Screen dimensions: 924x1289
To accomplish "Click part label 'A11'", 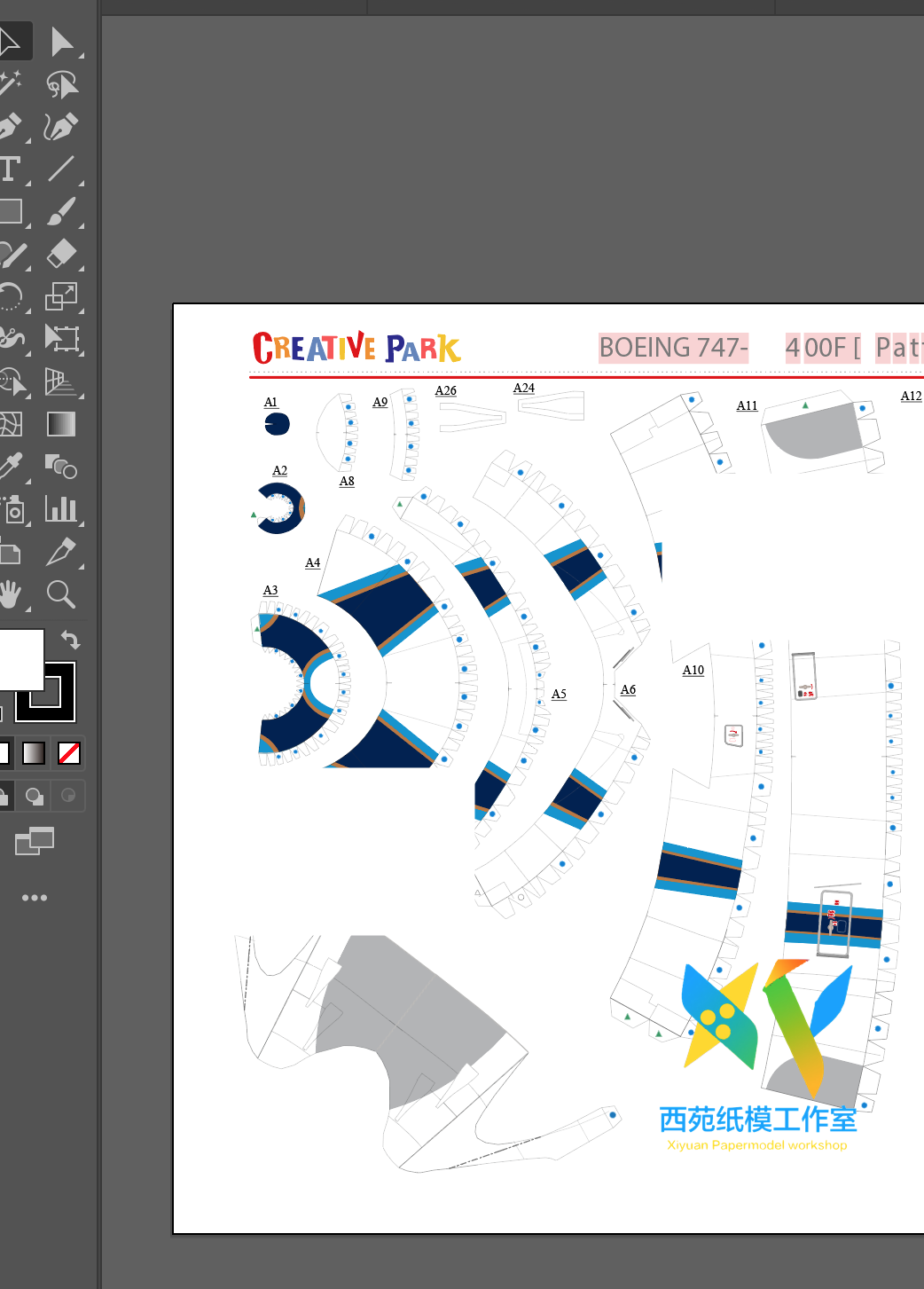I will [747, 405].
